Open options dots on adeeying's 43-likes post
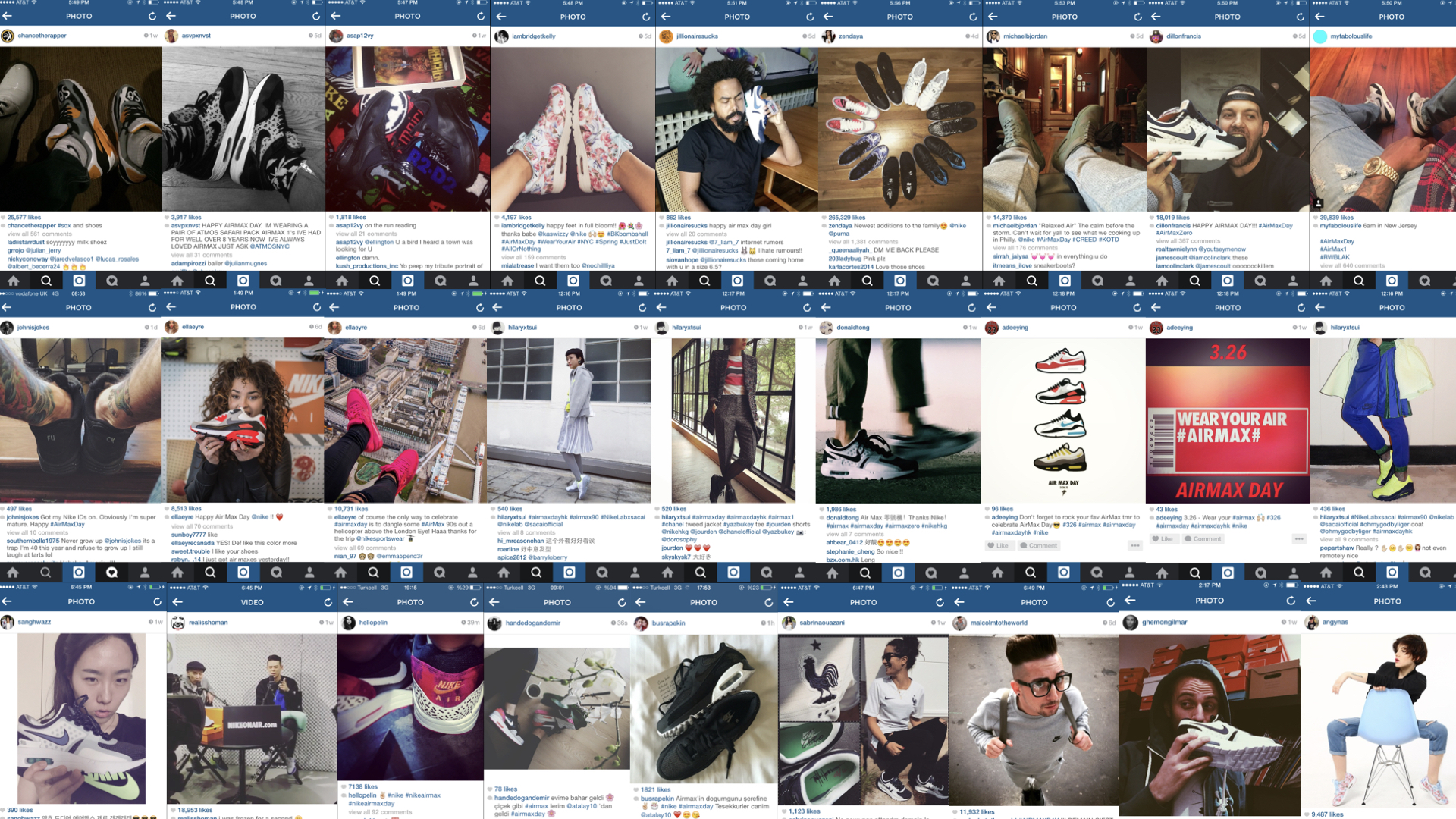The image size is (1456, 819). point(1299,538)
